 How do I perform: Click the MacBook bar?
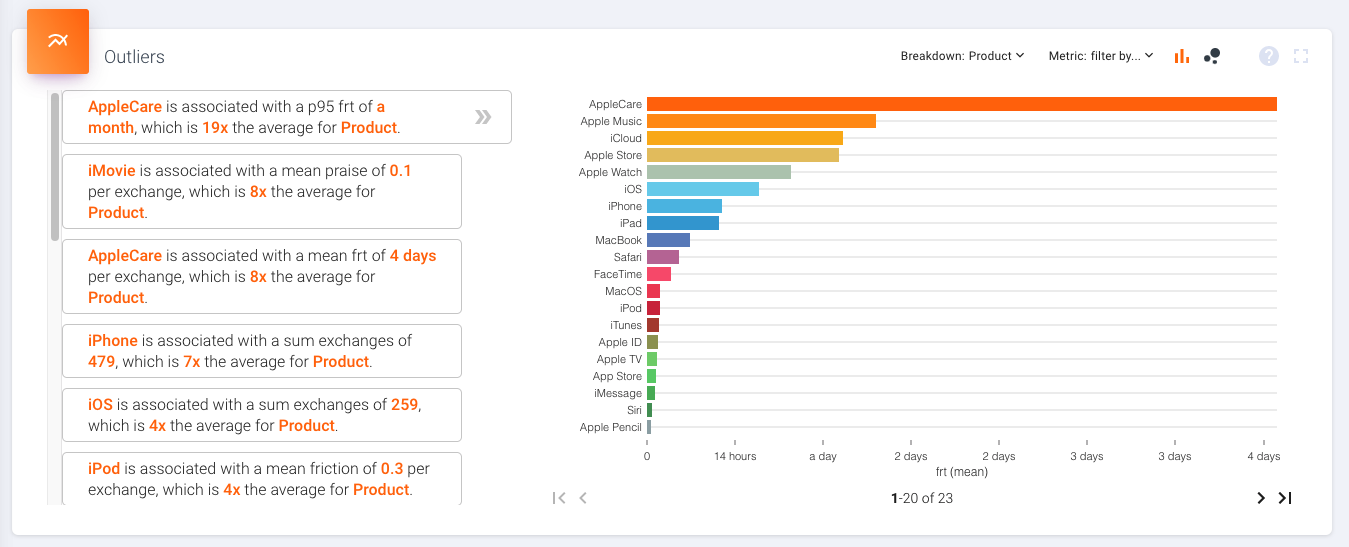668,240
